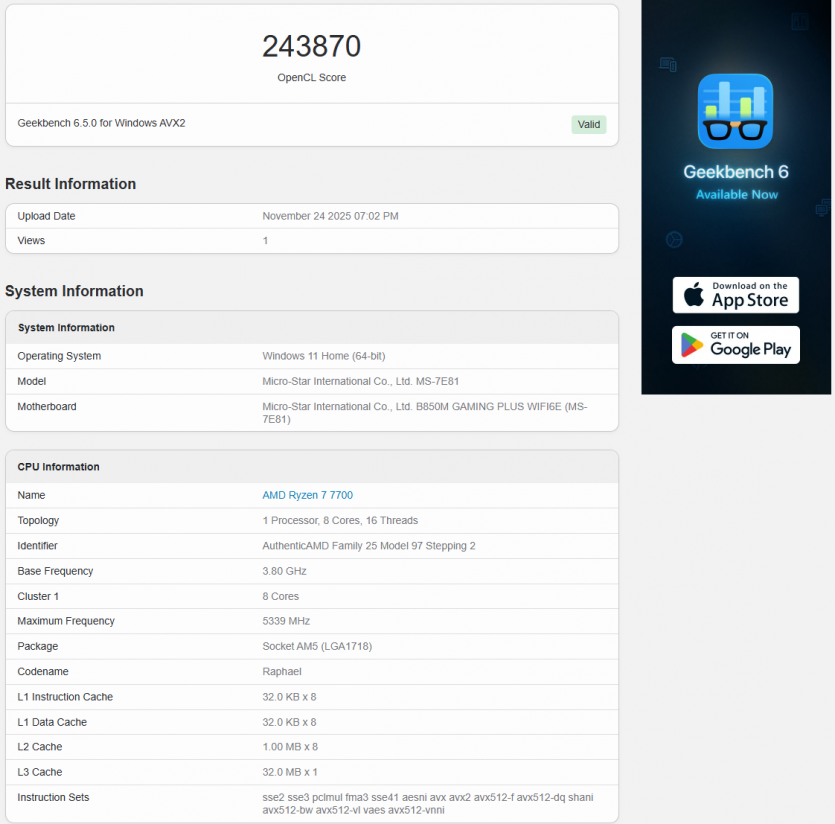Open the AMD Ryzen 7 7700 link
835x824 pixels.
point(307,495)
